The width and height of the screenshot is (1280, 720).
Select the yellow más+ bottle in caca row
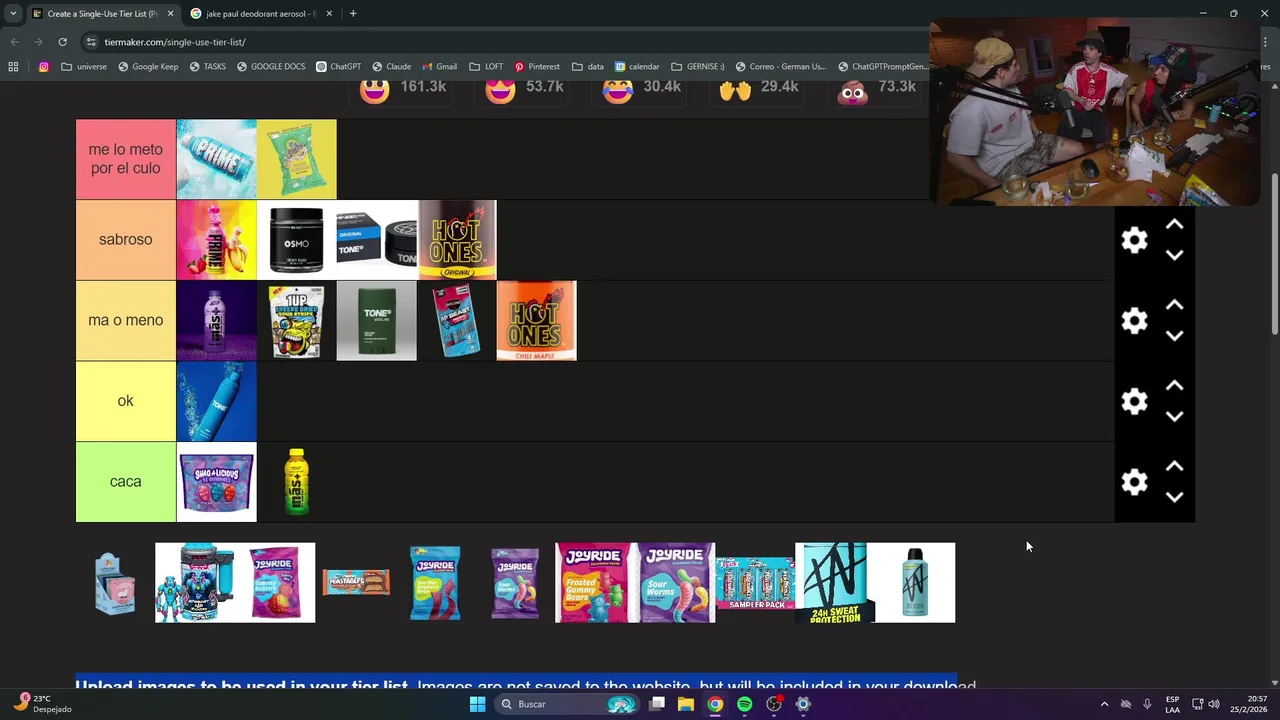tap(297, 482)
